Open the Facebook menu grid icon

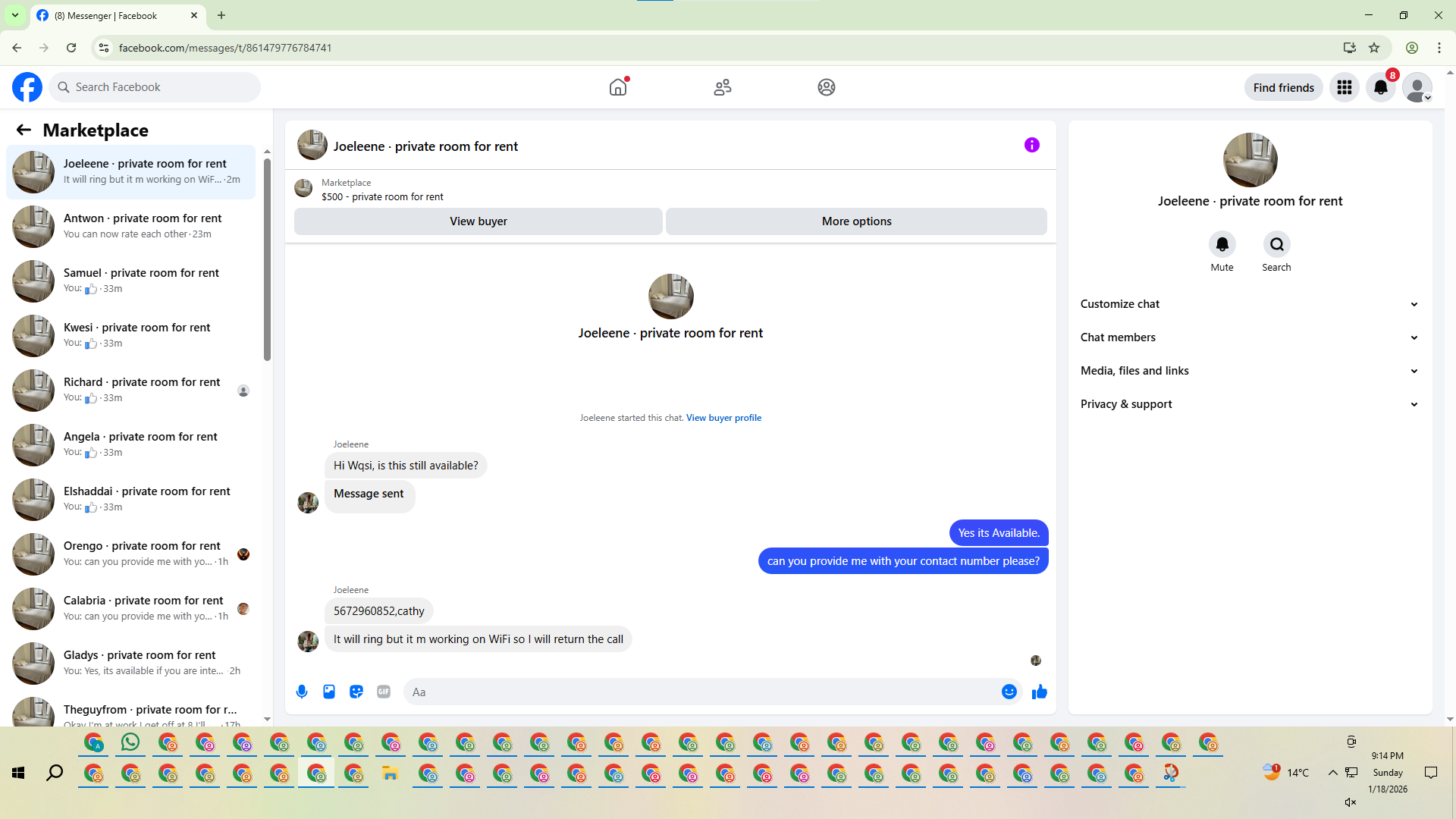pyautogui.click(x=1344, y=87)
